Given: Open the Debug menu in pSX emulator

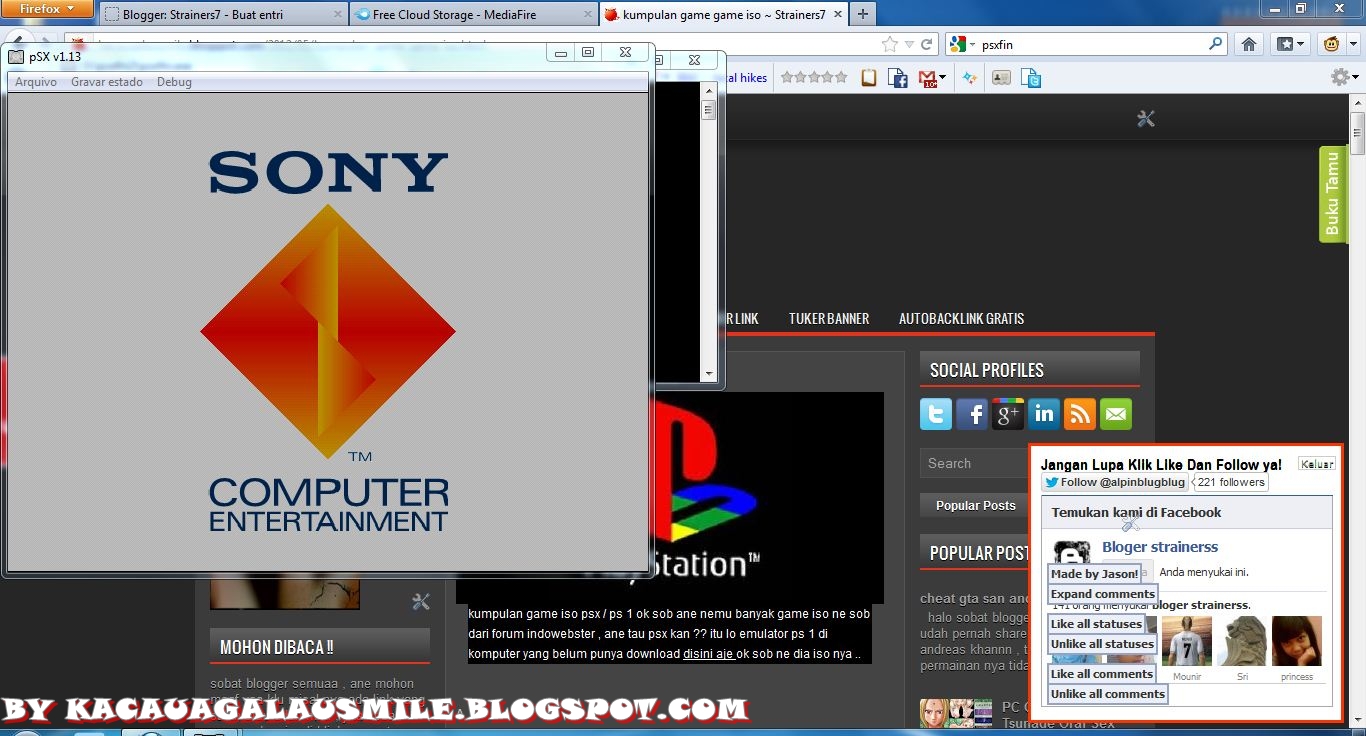Looking at the screenshot, I should (x=174, y=81).
